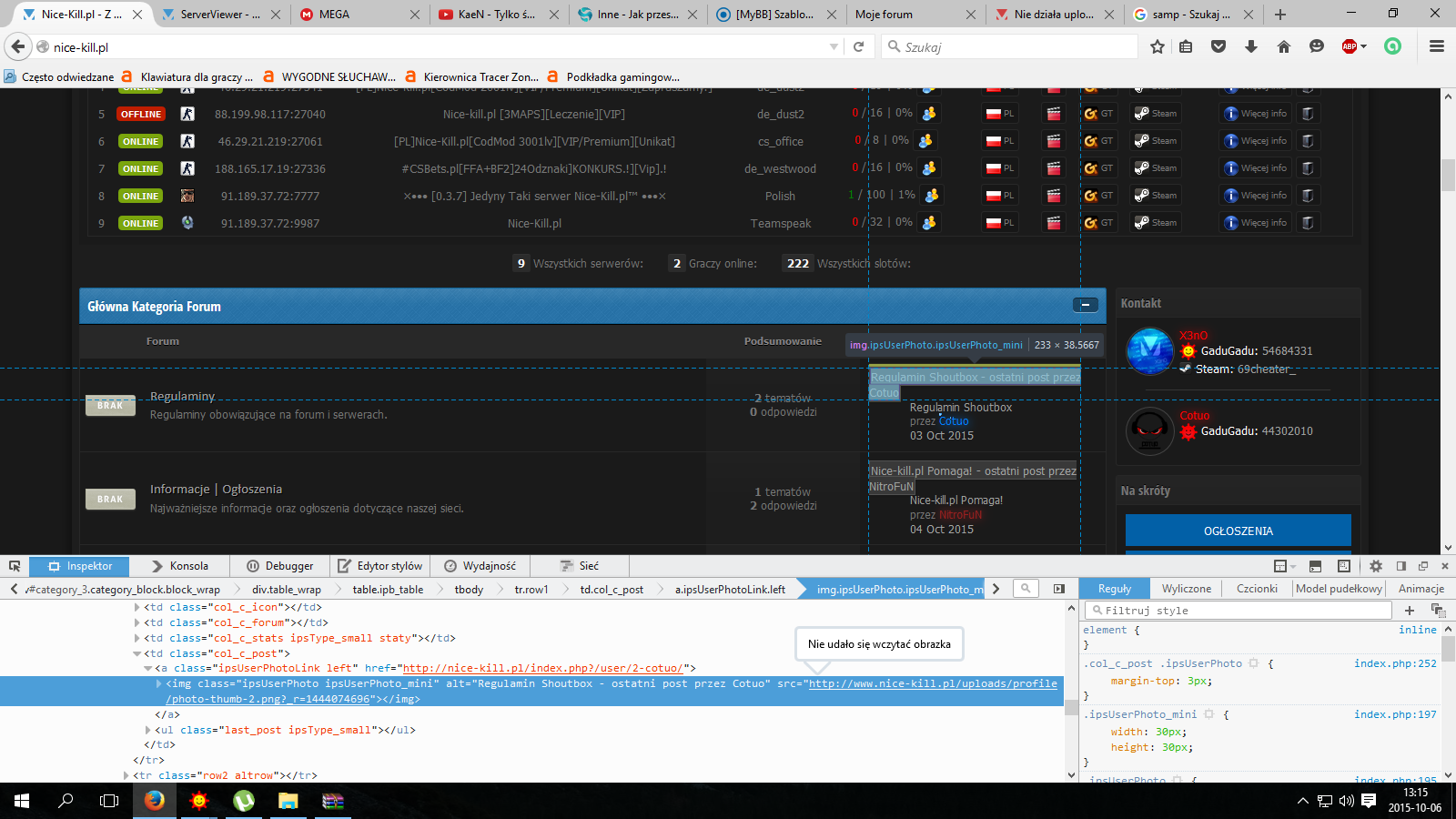Open the Adblock Plus dropdown arrow

click(x=1363, y=46)
